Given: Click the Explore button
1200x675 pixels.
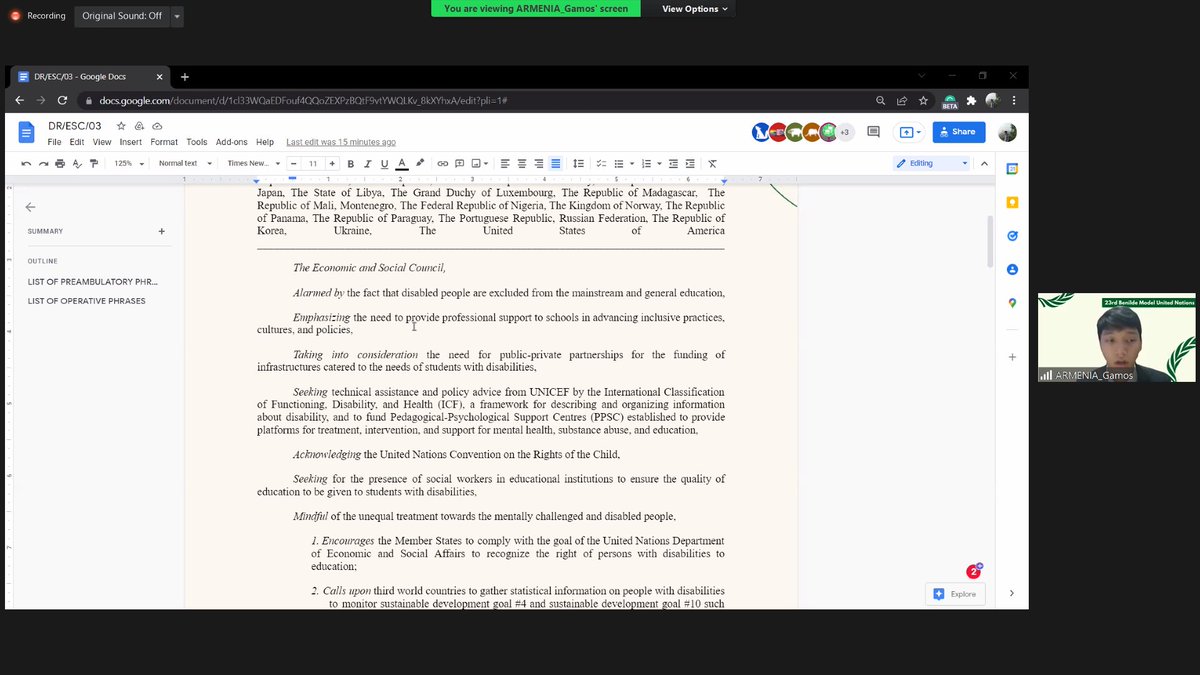Looking at the screenshot, I should click(954, 594).
